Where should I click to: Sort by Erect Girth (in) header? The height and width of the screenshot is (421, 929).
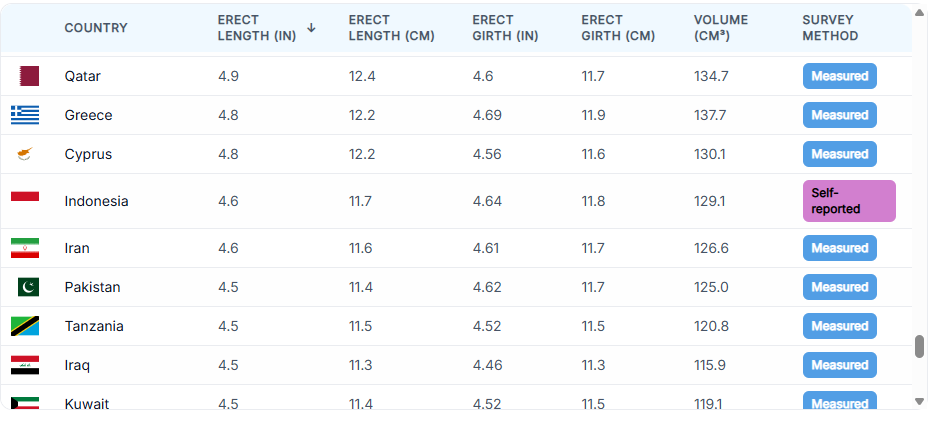[506, 28]
